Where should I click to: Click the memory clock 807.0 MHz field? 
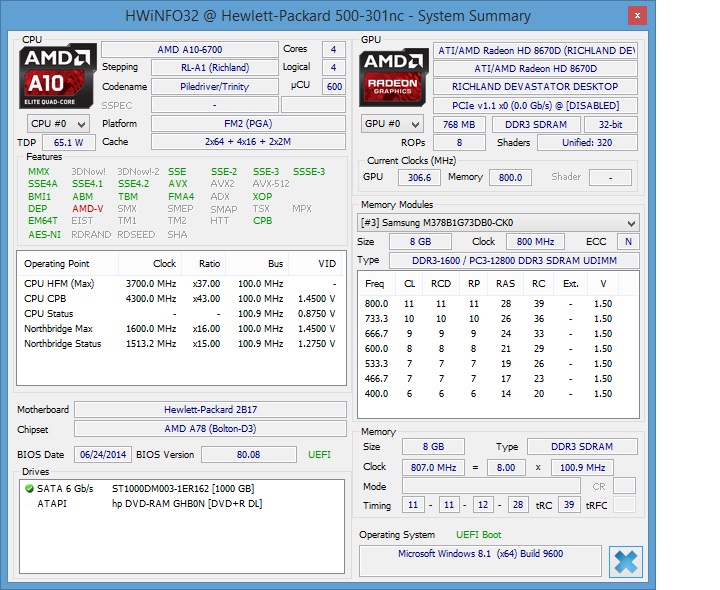coord(433,467)
